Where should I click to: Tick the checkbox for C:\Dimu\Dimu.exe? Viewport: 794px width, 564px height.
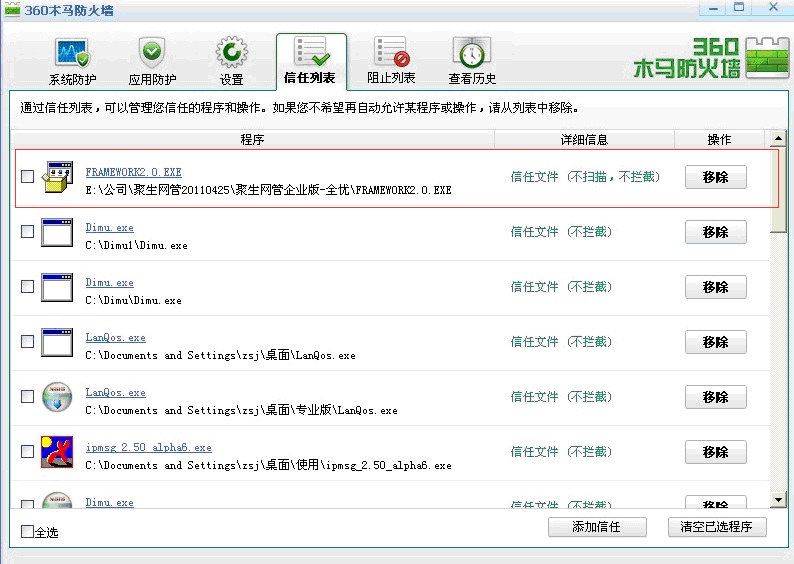tap(27, 287)
